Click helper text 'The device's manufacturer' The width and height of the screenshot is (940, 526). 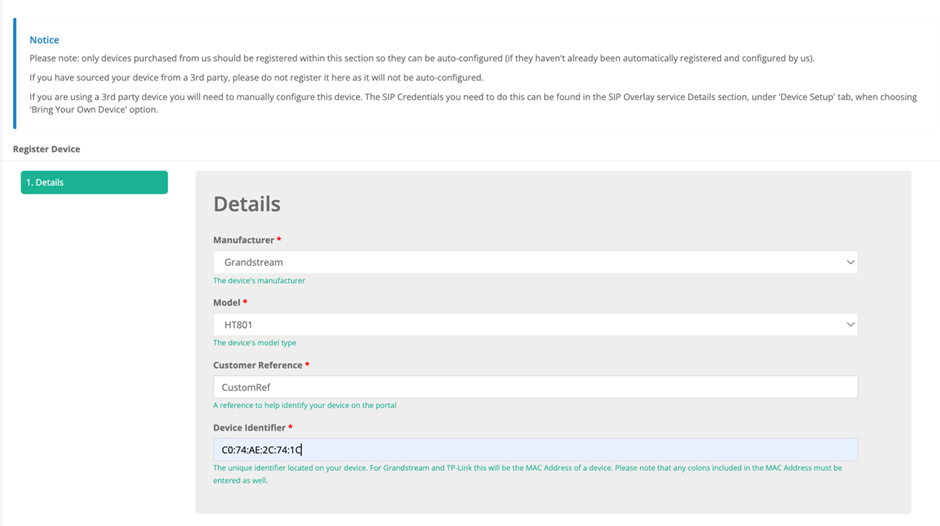(259, 280)
